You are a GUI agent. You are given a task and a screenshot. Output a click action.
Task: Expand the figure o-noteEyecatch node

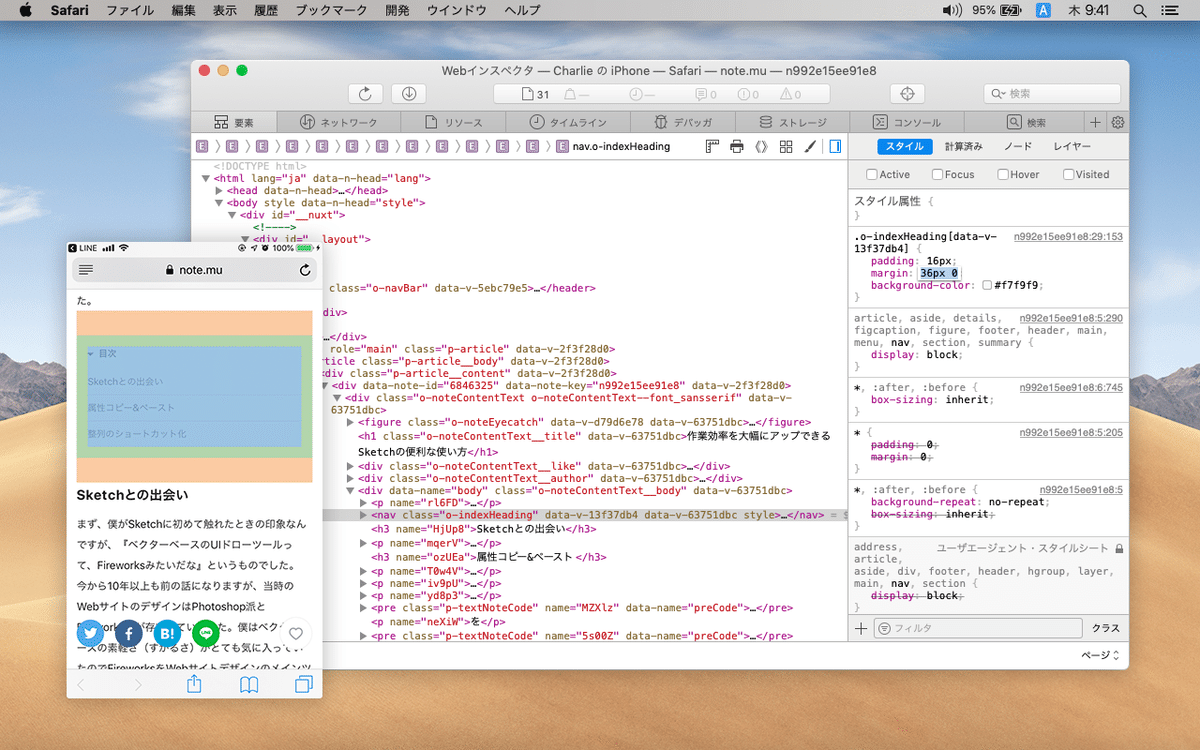pyautogui.click(x=350, y=422)
